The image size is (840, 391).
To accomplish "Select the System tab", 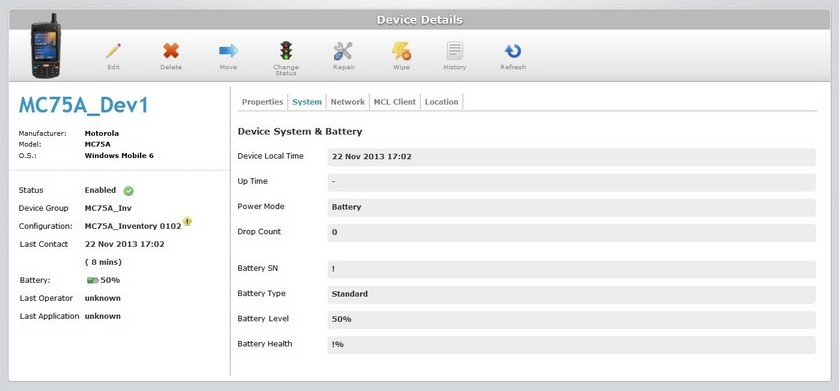I will (x=307, y=102).
